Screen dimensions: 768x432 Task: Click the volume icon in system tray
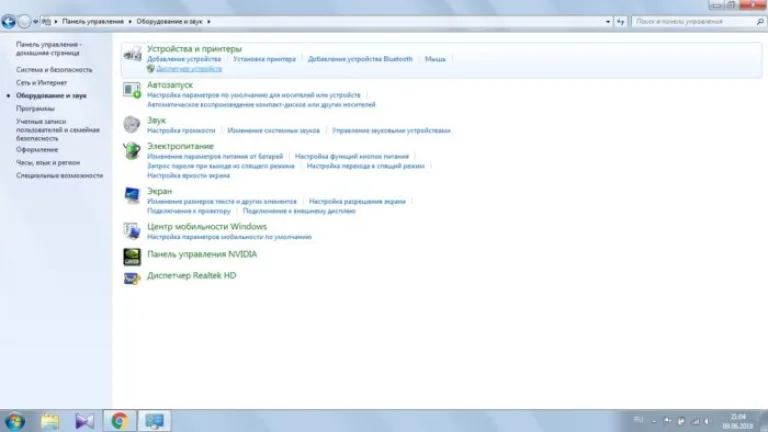click(708, 421)
